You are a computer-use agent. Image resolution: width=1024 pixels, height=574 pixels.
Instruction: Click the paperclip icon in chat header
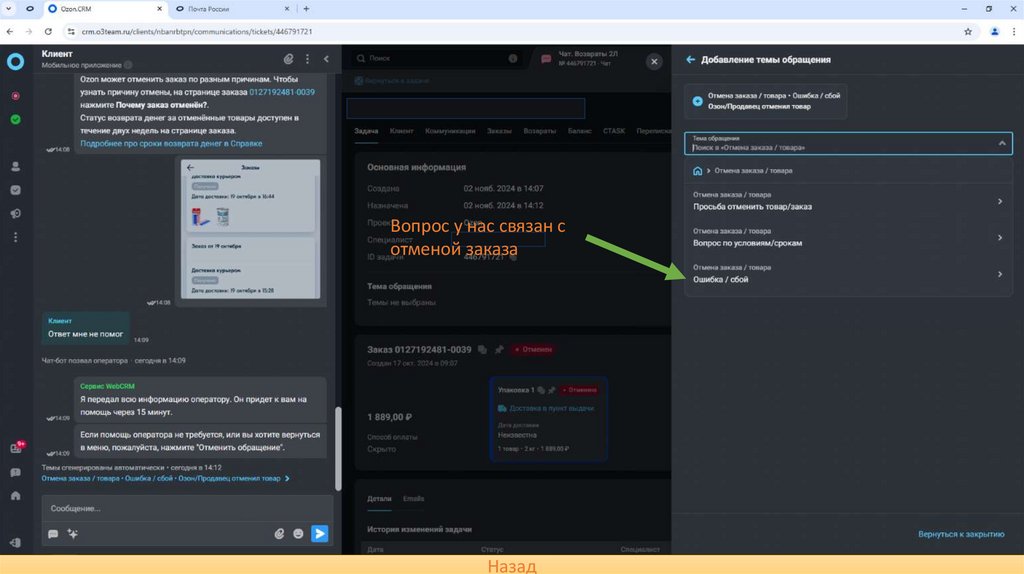288,59
